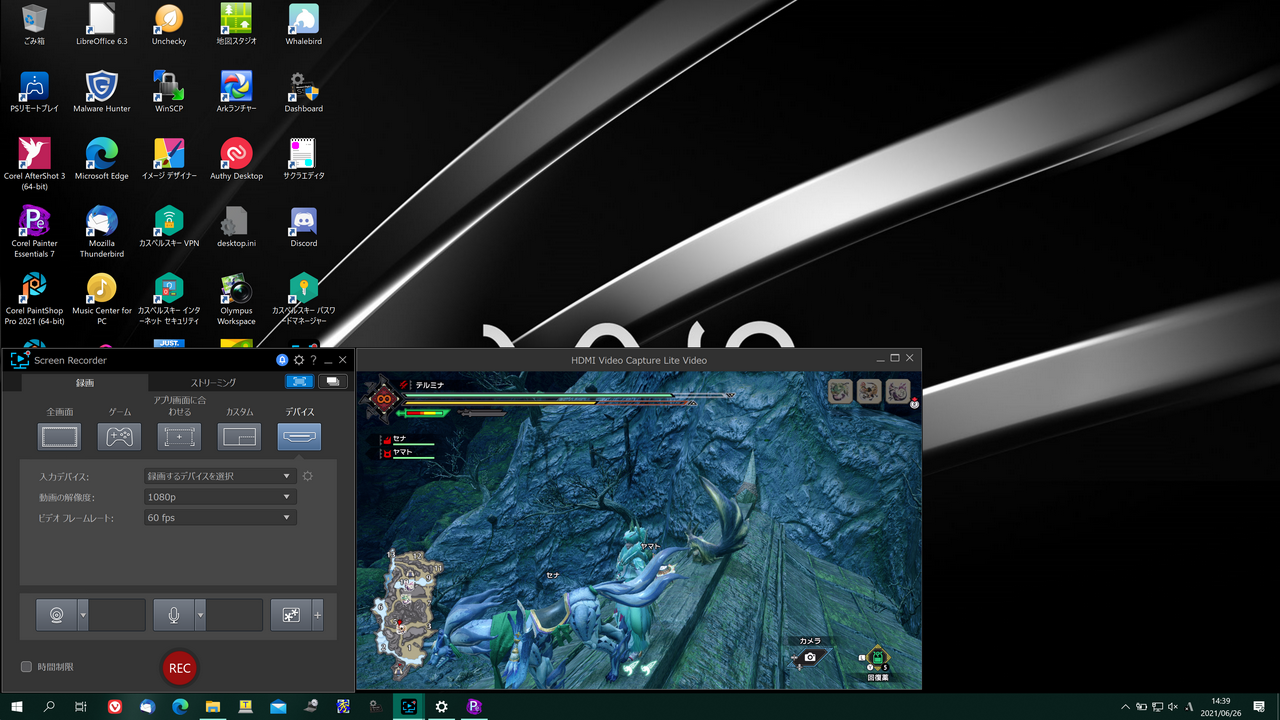Select the full-screen recording mode

pyautogui.click(x=59, y=436)
